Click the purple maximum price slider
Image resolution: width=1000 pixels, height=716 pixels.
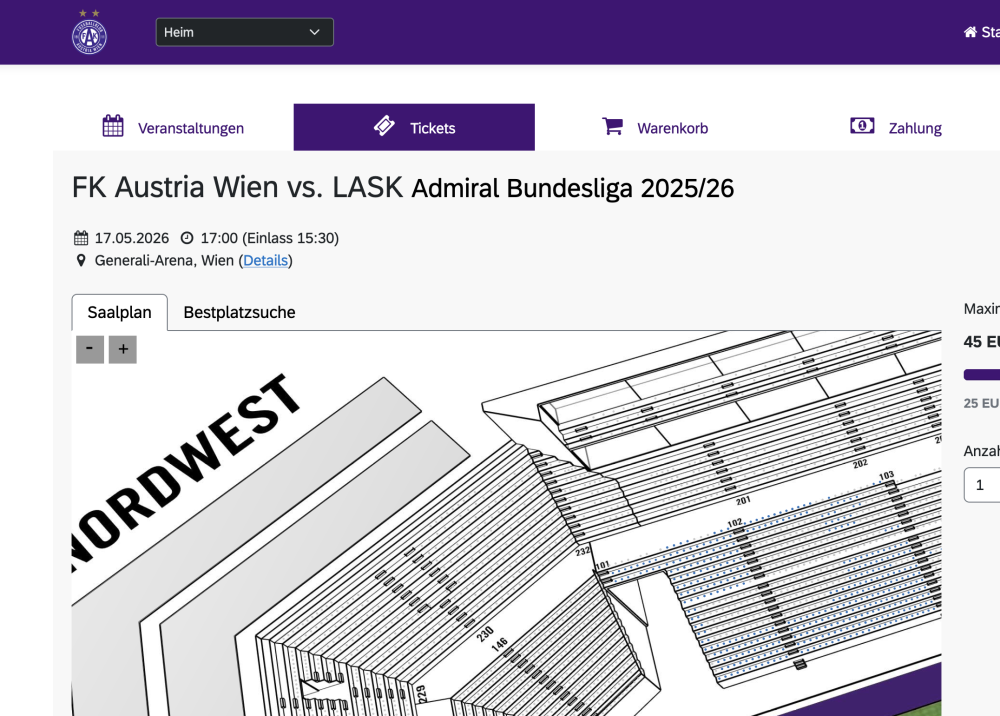pos(982,375)
